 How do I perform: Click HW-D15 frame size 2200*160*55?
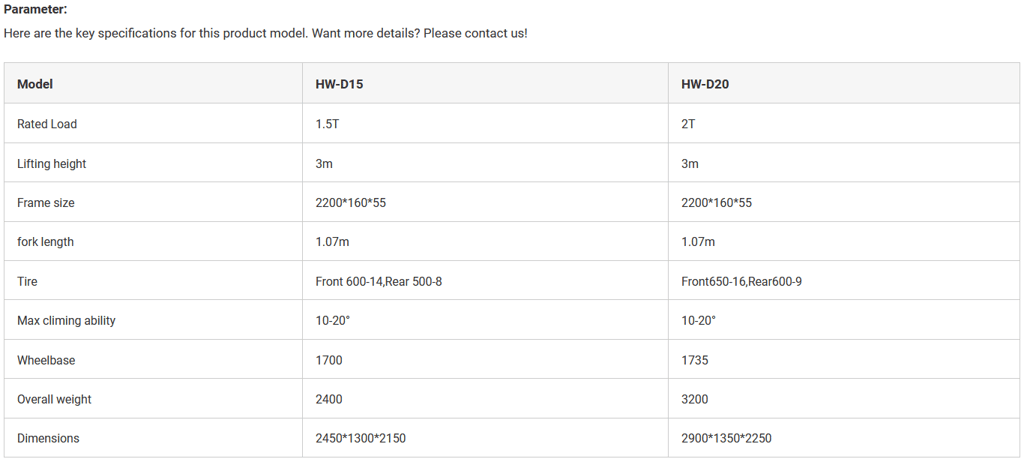pos(351,202)
